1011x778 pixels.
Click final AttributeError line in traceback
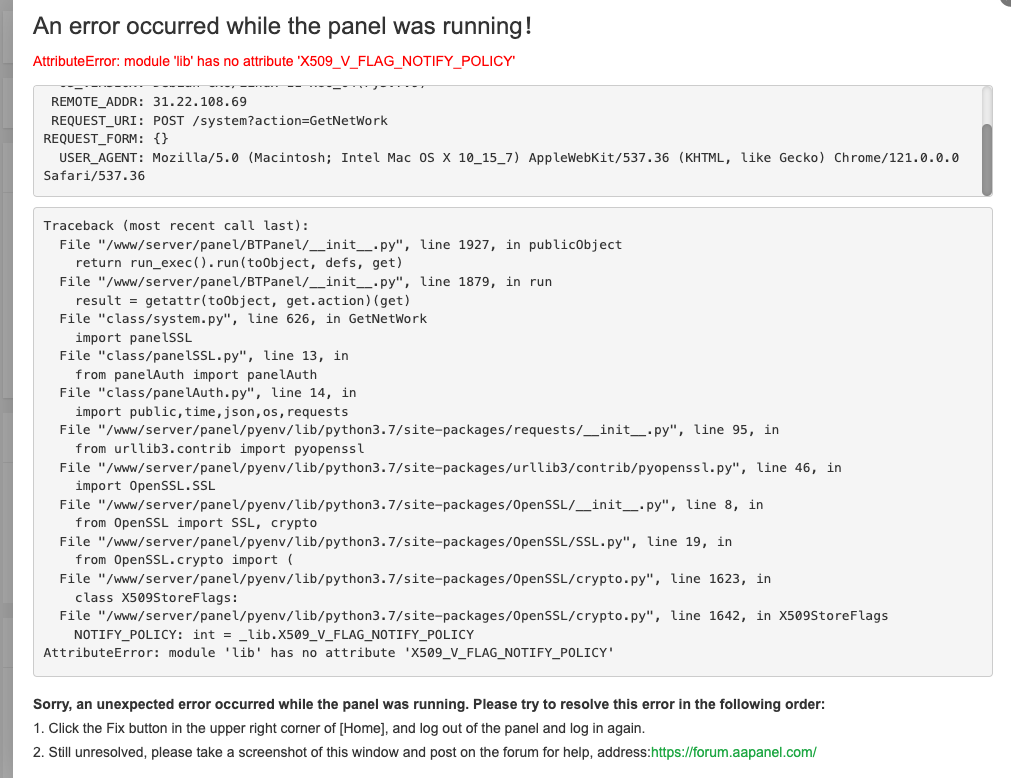click(327, 653)
